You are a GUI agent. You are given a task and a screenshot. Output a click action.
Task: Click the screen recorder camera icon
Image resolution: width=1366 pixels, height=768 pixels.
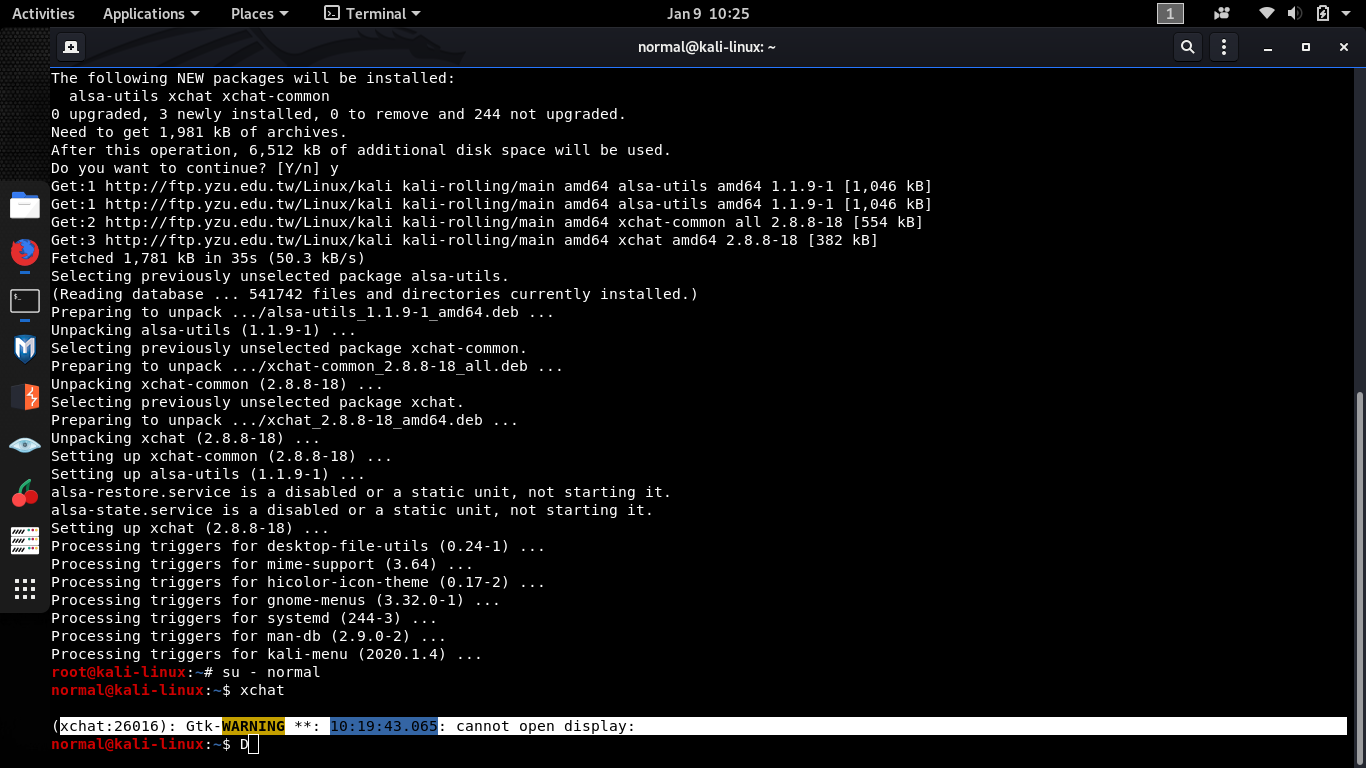[1221, 14]
